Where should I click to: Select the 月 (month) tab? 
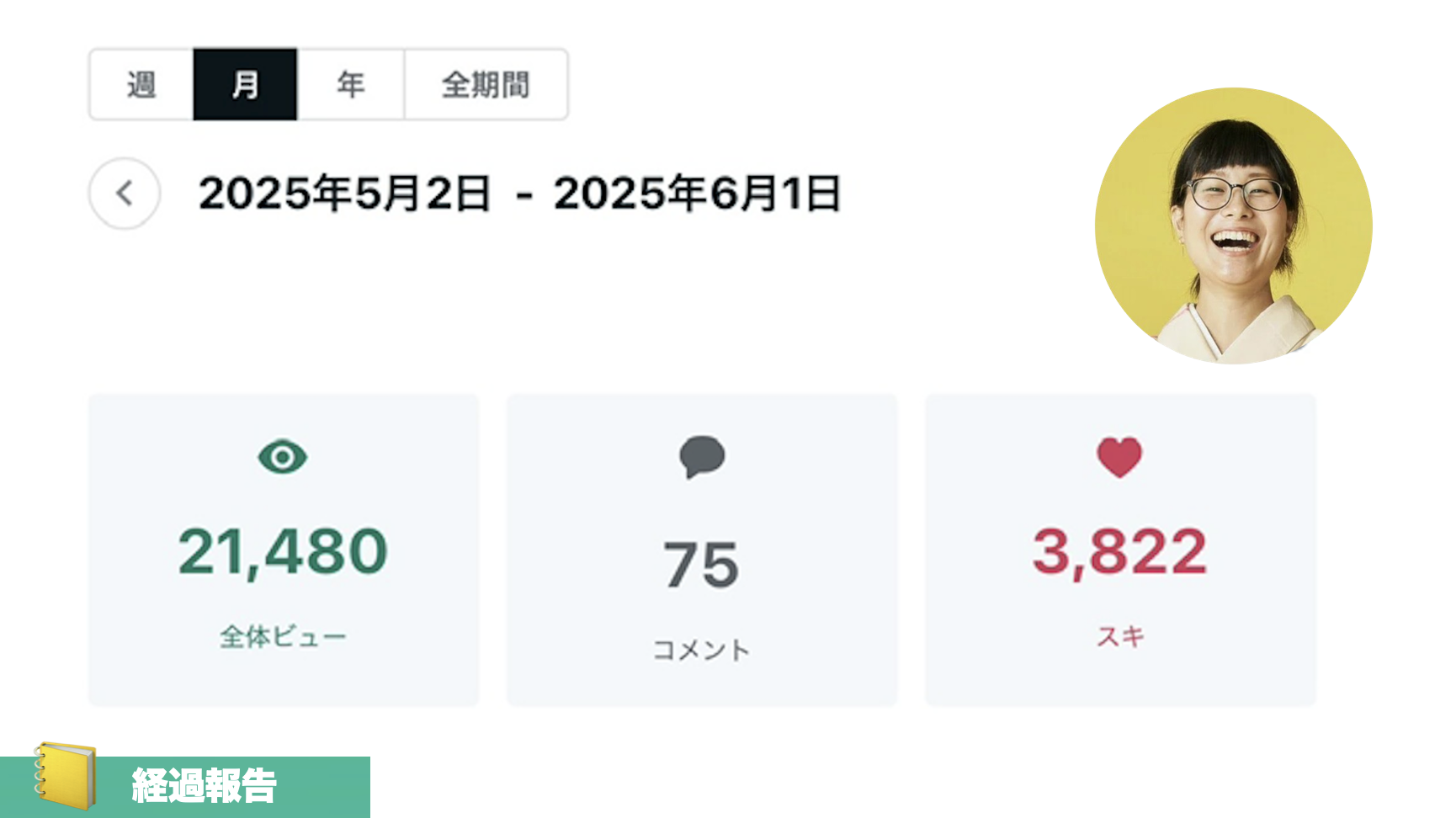click(x=245, y=84)
